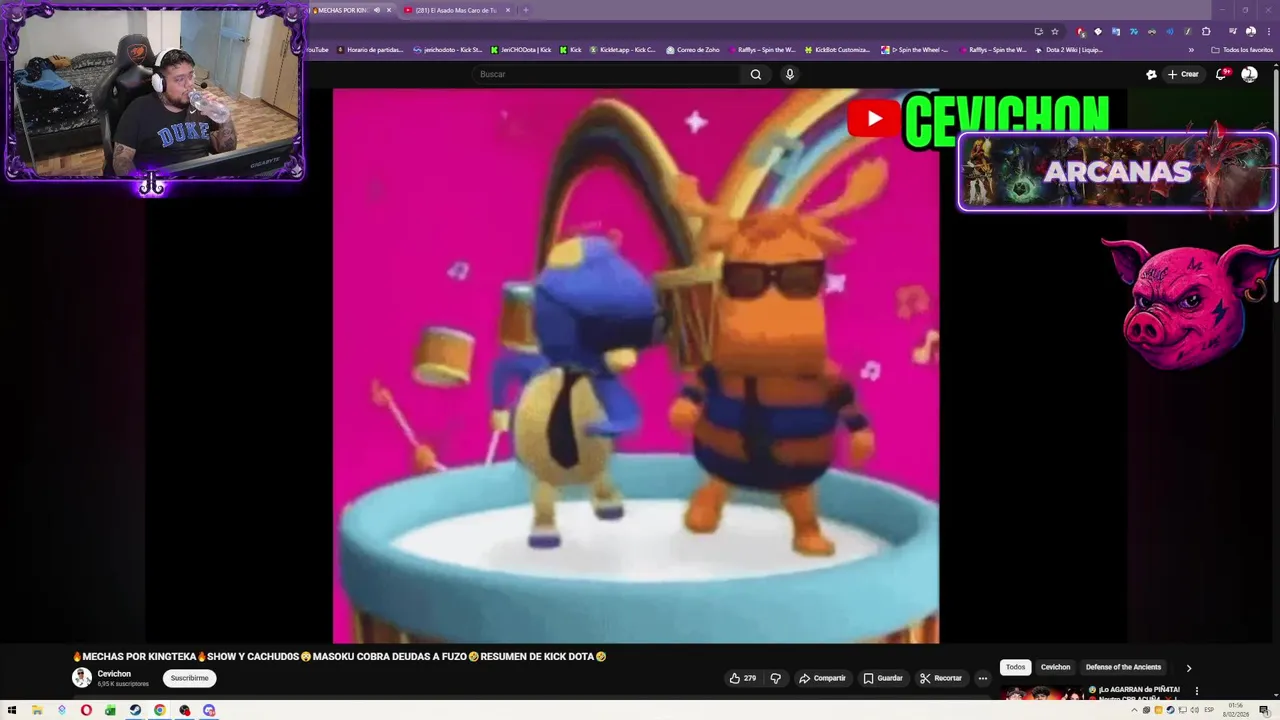The width and height of the screenshot is (1280, 720).
Task: Open KickBot Customiza bookmark
Action: 837,49
